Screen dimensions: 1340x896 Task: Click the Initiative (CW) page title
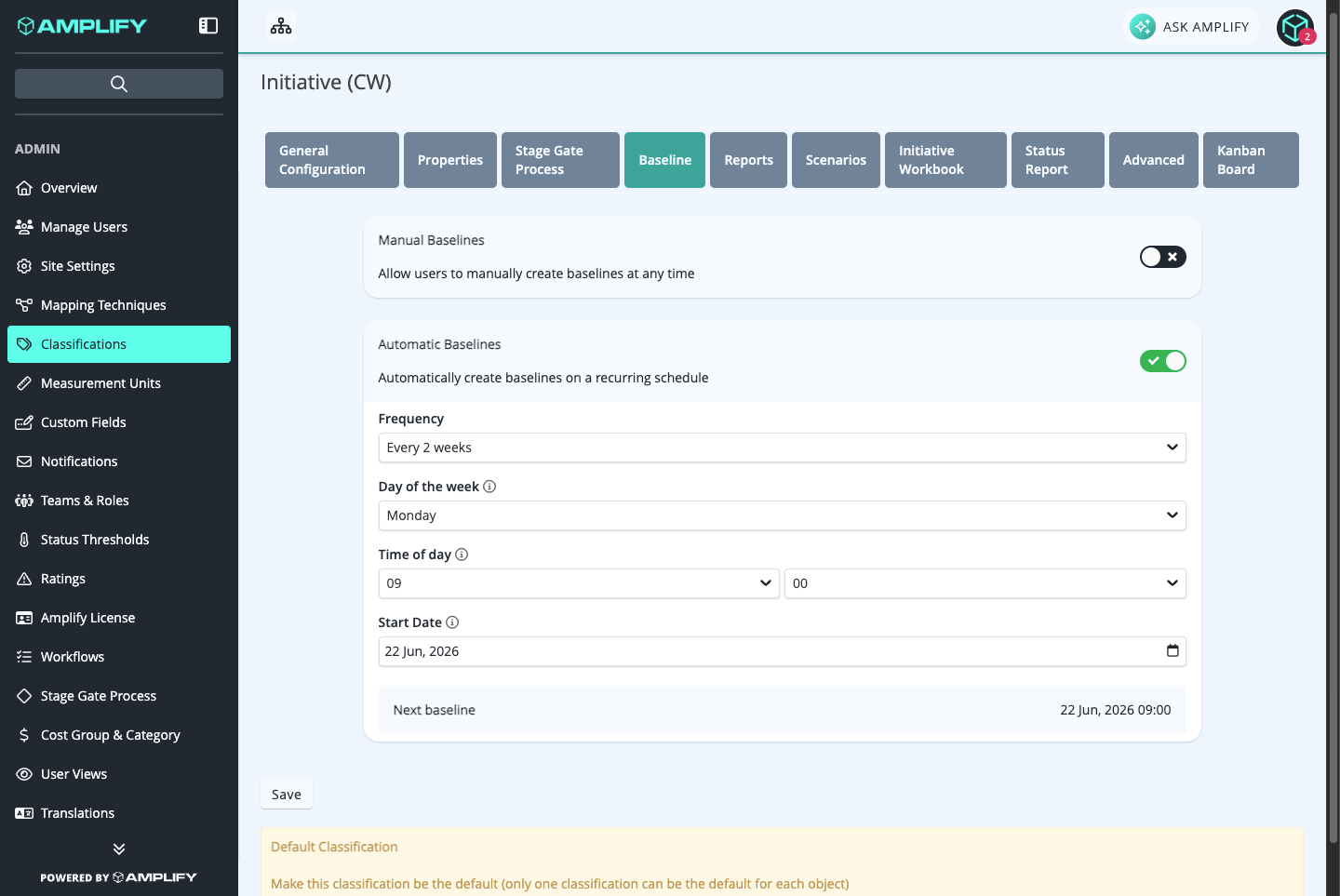click(x=326, y=82)
